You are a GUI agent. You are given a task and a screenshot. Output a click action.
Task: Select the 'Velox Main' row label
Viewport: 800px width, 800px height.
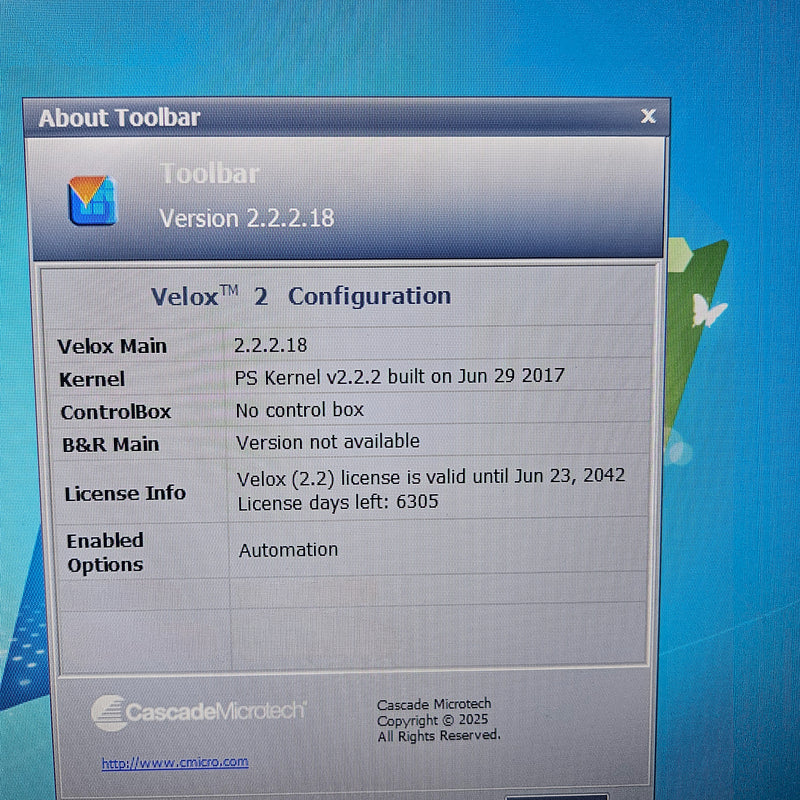point(112,346)
